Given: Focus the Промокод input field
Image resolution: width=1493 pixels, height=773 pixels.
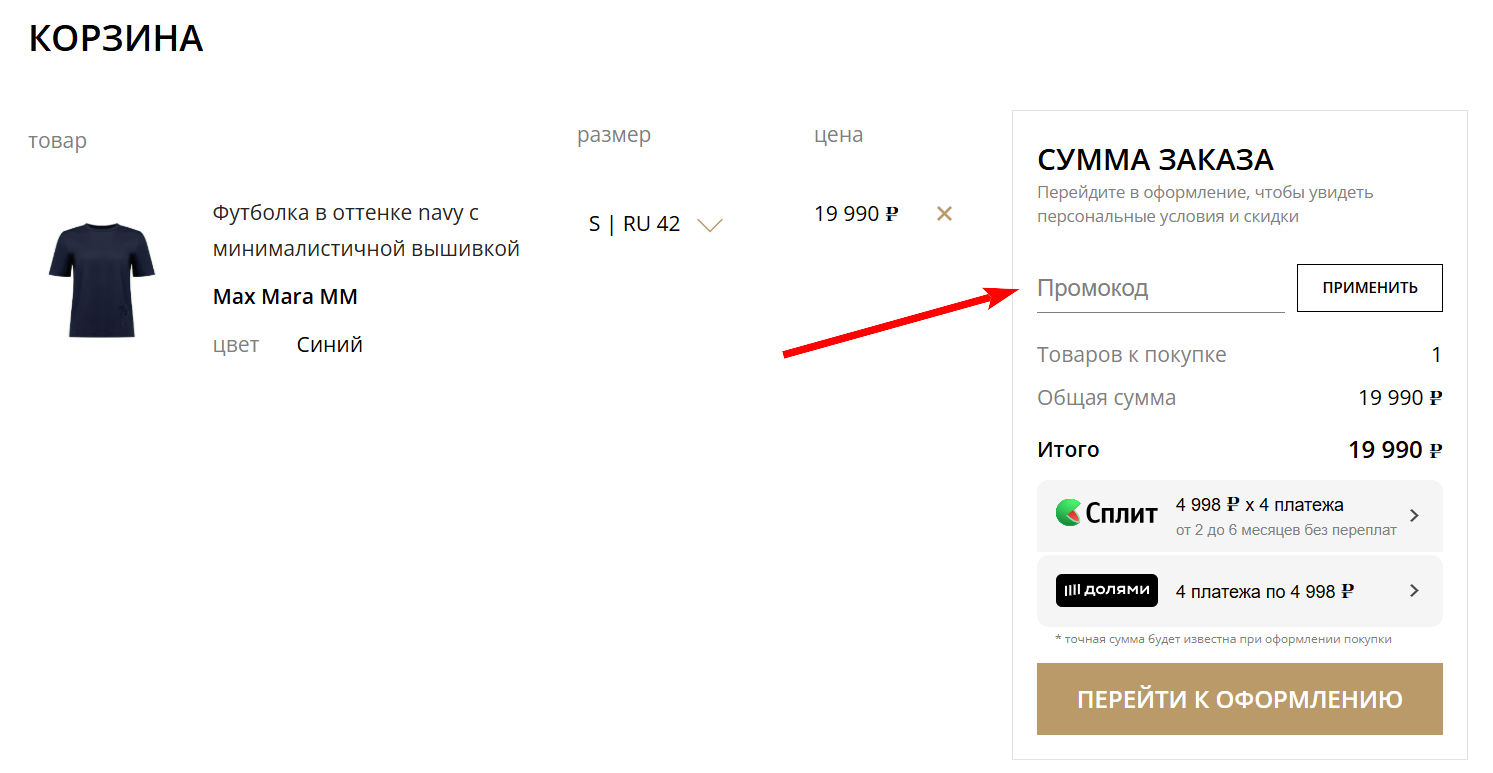Looking at the screenshot, I should tap(1160, 289).
